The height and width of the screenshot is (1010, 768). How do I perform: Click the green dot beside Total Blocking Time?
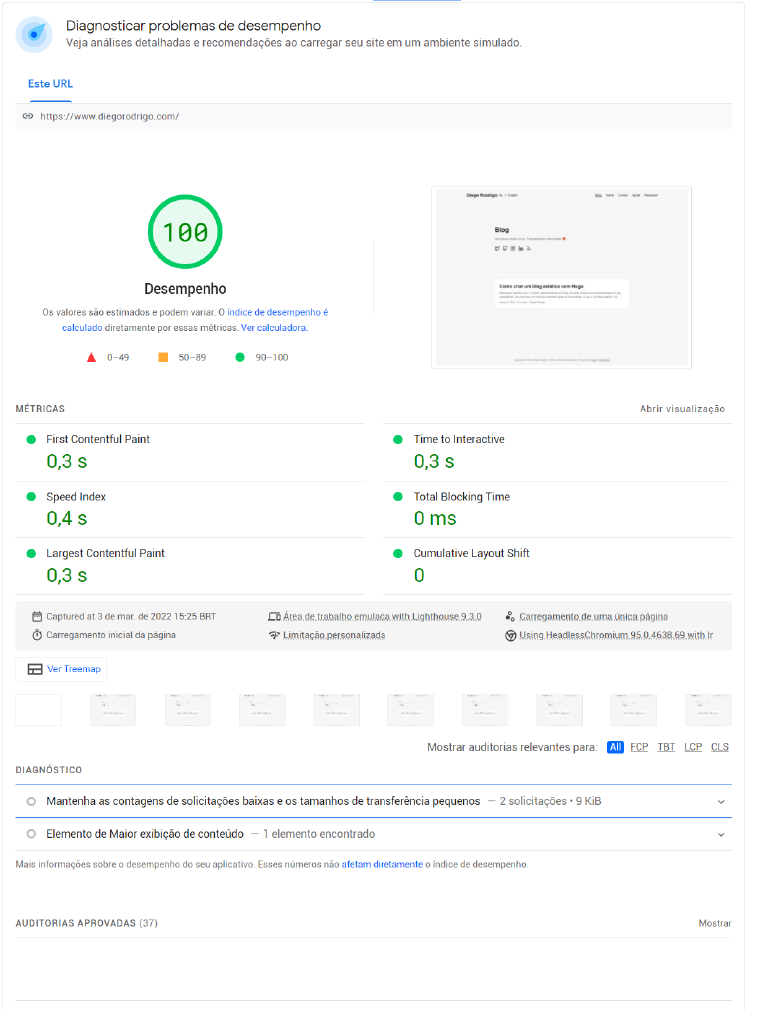tap(398, 497)
